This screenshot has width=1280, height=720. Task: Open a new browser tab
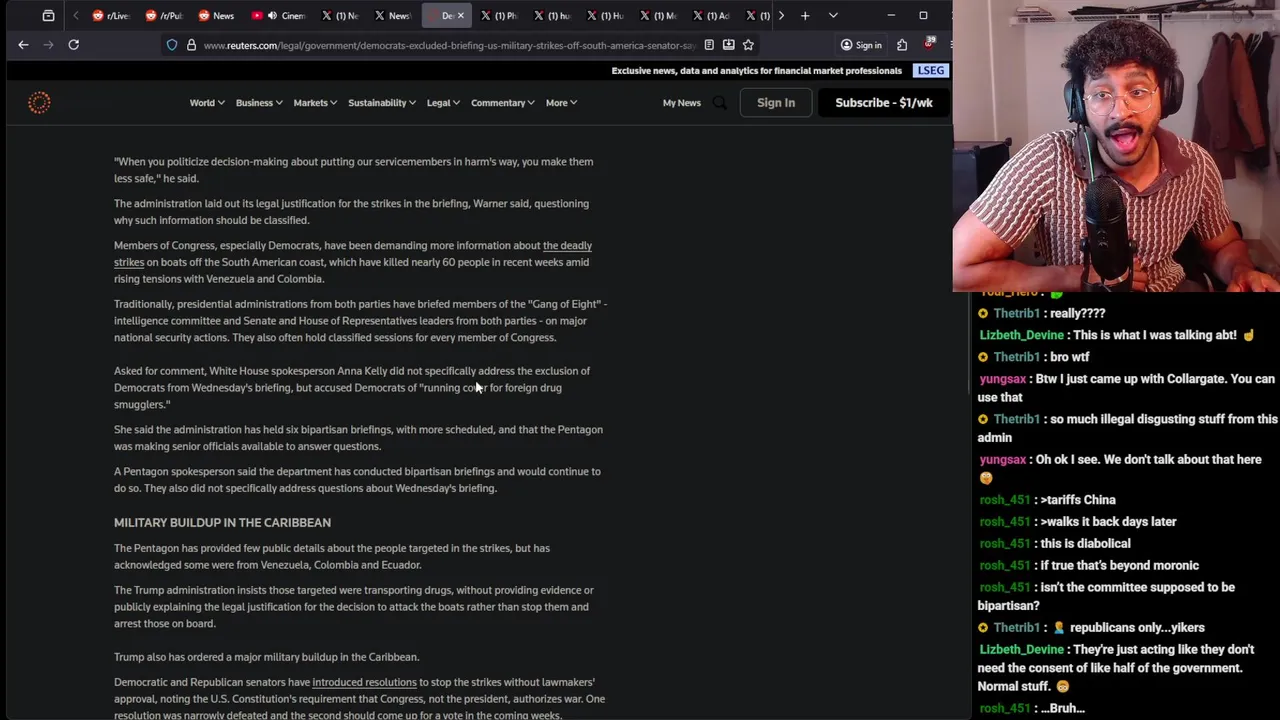click(805, 16)
